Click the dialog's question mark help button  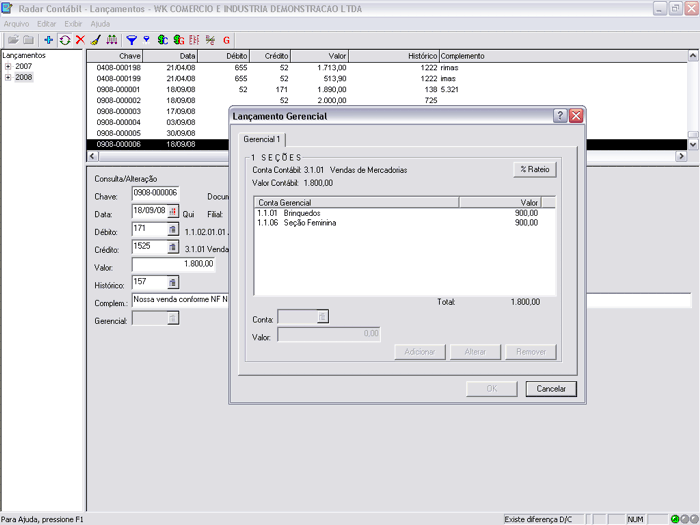coord(560,116)
